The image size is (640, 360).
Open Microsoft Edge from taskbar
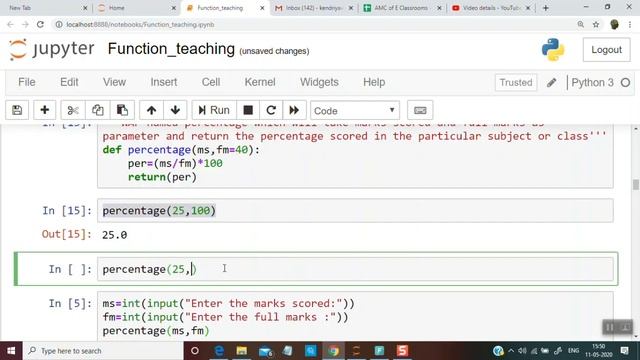point(219,351)
